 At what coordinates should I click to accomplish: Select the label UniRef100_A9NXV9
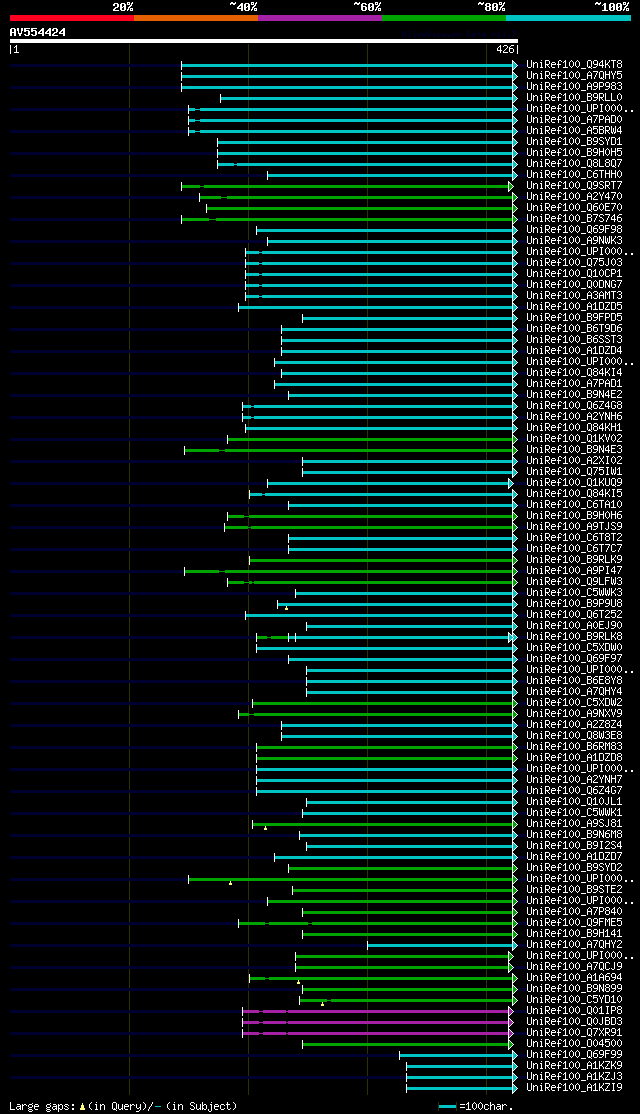click(574, 714)
